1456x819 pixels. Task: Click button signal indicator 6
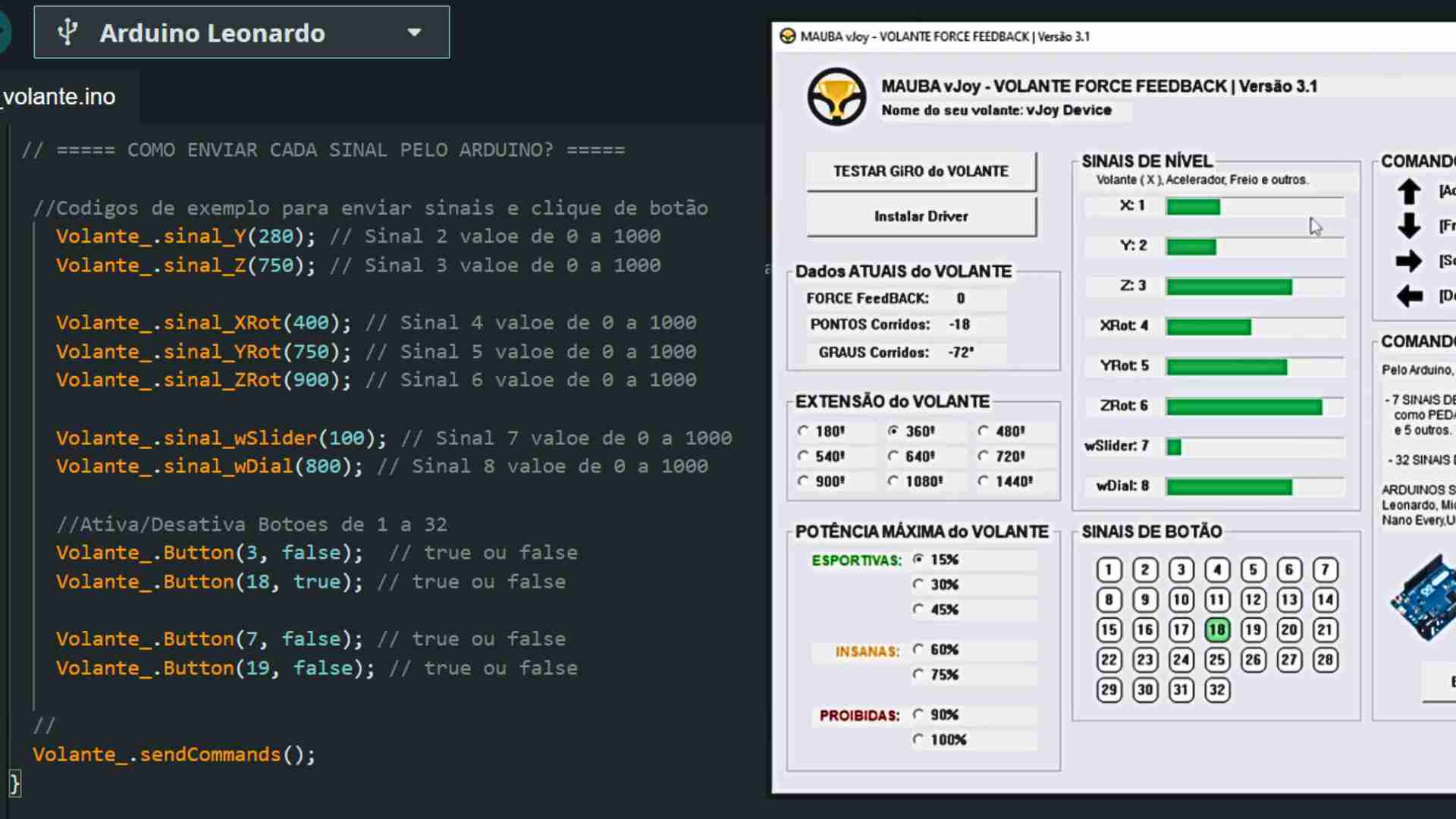(x=1289, y=570)
